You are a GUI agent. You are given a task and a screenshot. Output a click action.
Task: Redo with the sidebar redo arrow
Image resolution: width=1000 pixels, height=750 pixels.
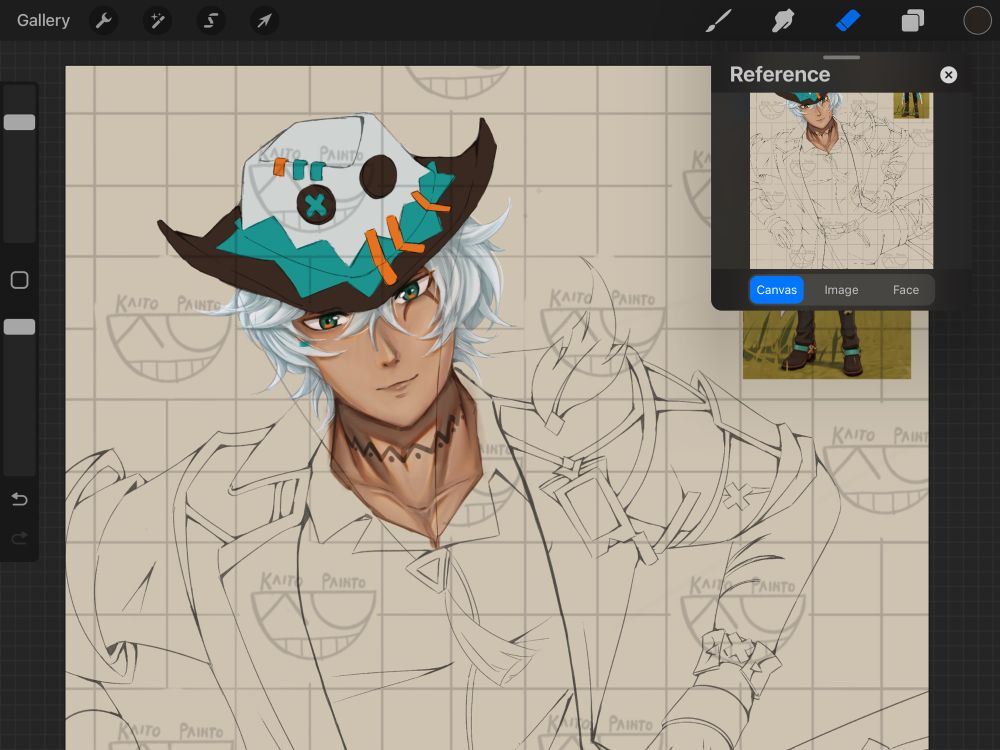[x=19, y=539]
